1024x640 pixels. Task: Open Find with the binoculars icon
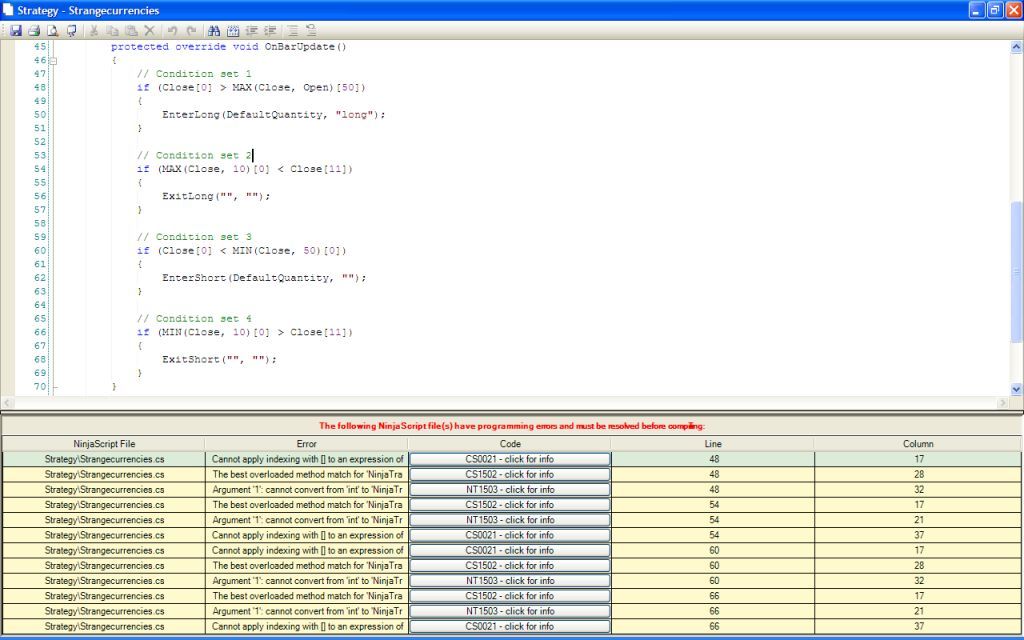coord(214,30)
